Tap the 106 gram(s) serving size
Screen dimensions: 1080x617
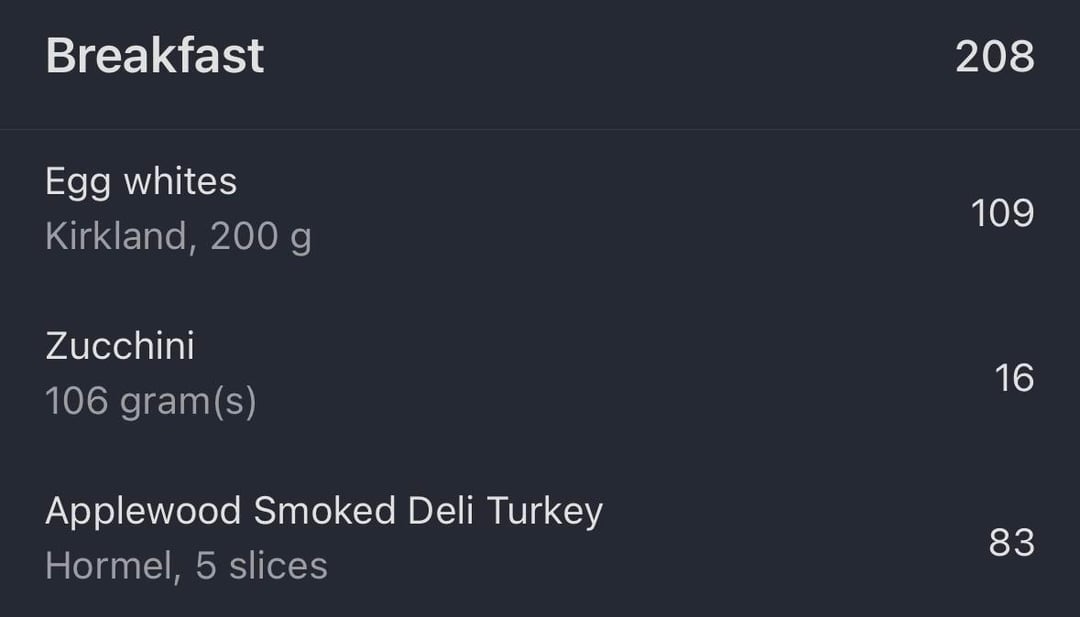(151, 402)
